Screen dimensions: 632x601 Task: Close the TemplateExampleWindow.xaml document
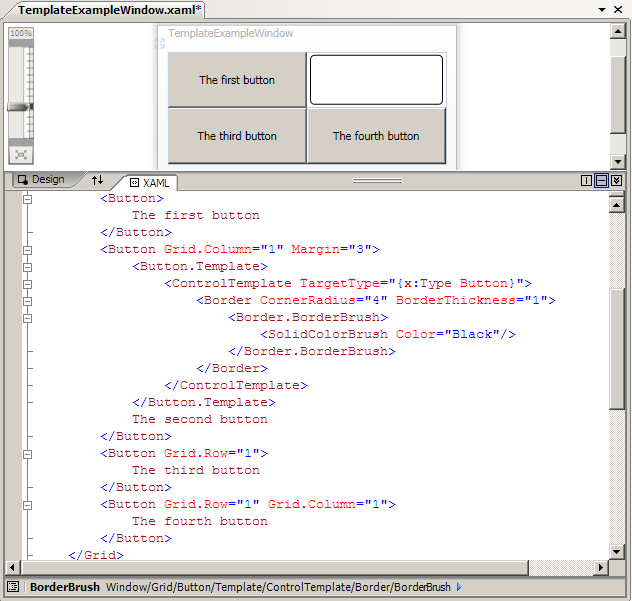(618, 9)
